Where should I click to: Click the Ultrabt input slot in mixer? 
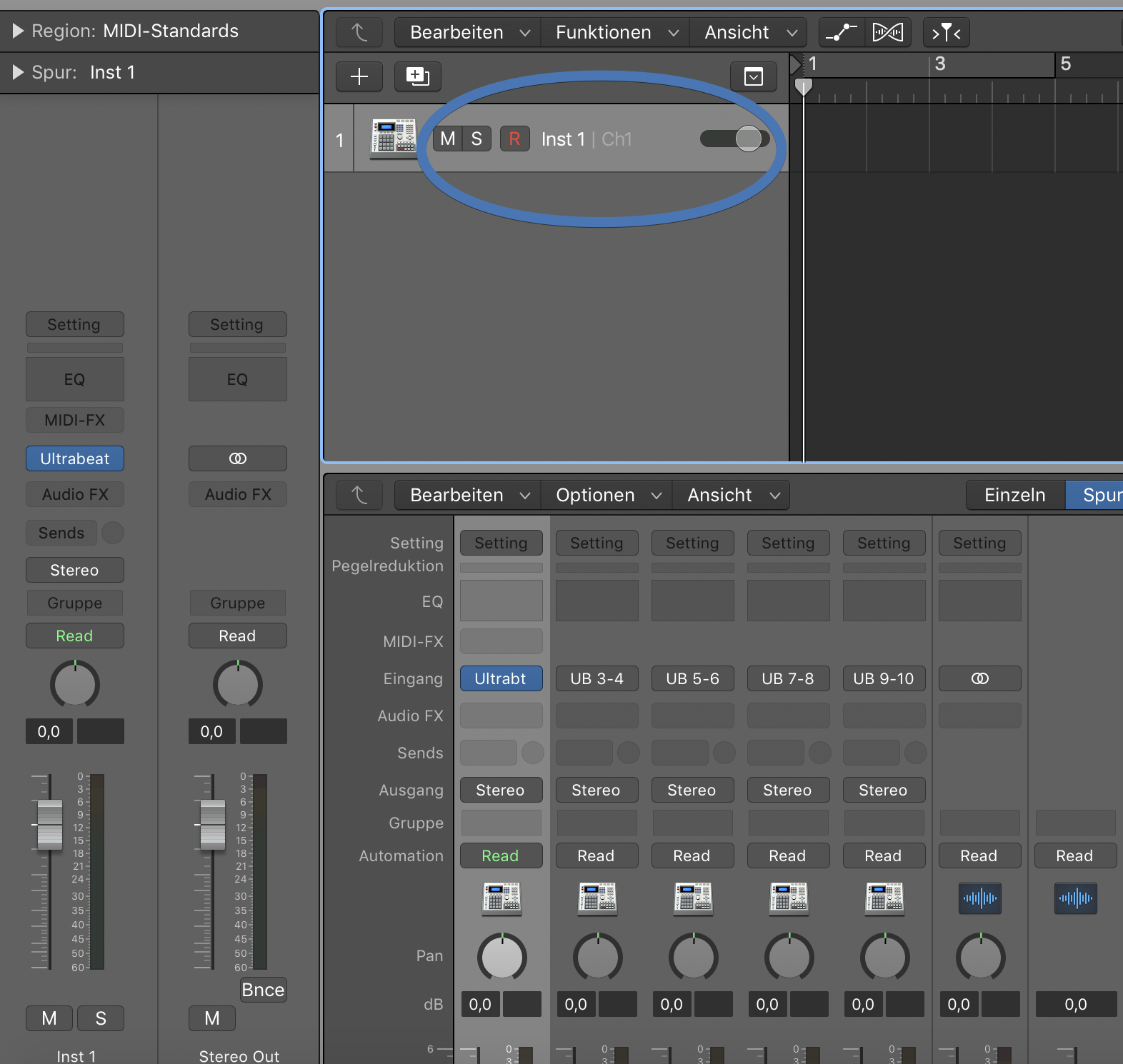tap(501, 678)
